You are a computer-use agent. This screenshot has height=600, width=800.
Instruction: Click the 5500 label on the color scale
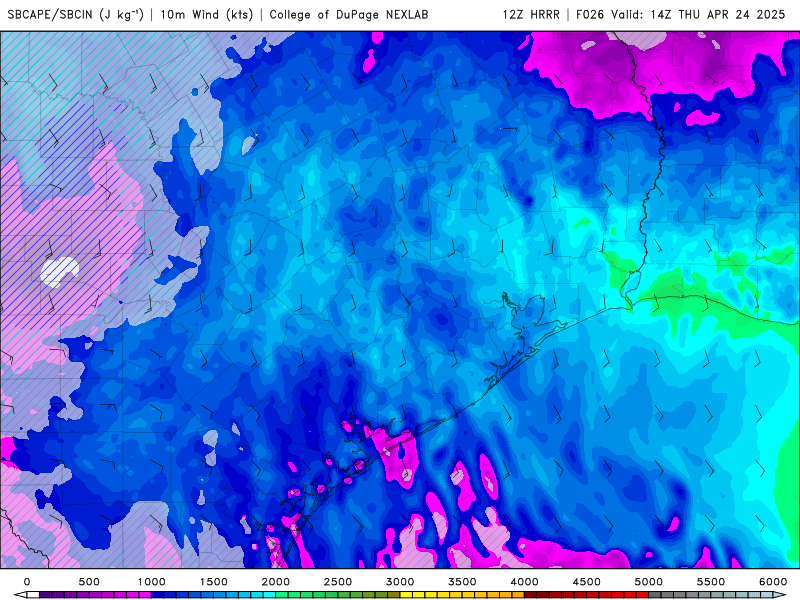click(711, 582)
